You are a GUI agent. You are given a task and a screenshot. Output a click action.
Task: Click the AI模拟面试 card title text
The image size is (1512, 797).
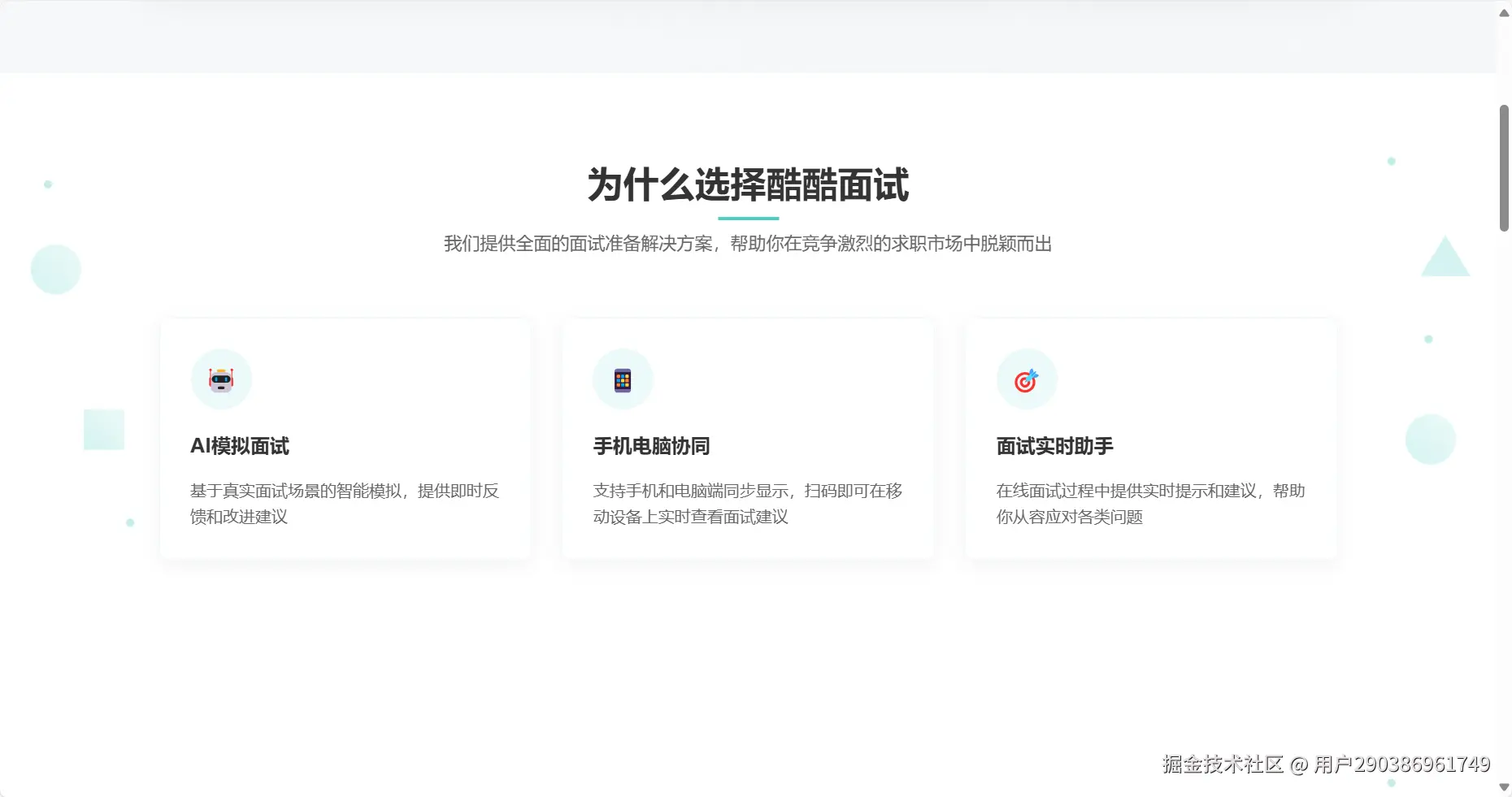click(239, 446)
